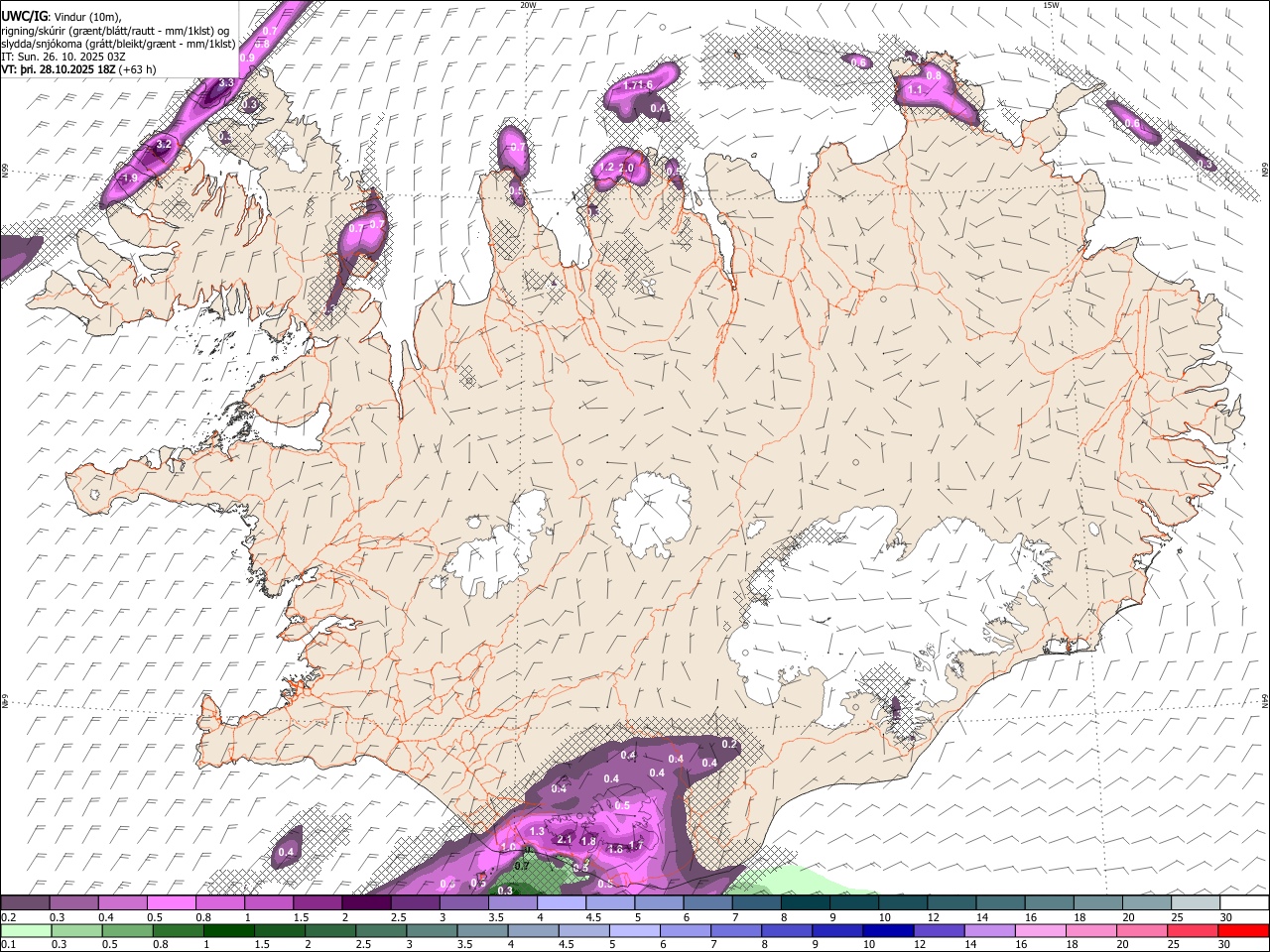Click the "1.1" value on the northeast coast
The height and width of the screenshot is (952, 1270).
pos(915,90)
